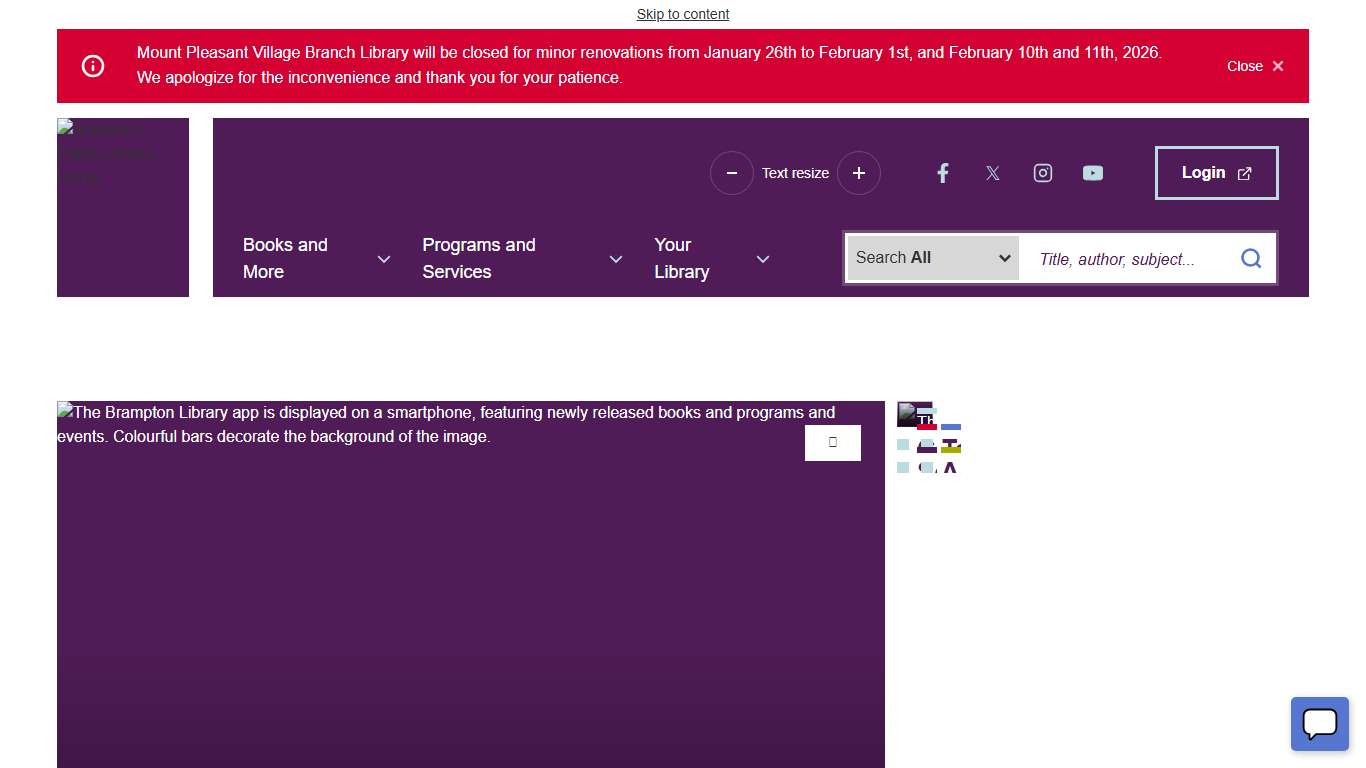
Task: Select the Your Library menu item
Action: click(681, 258)
